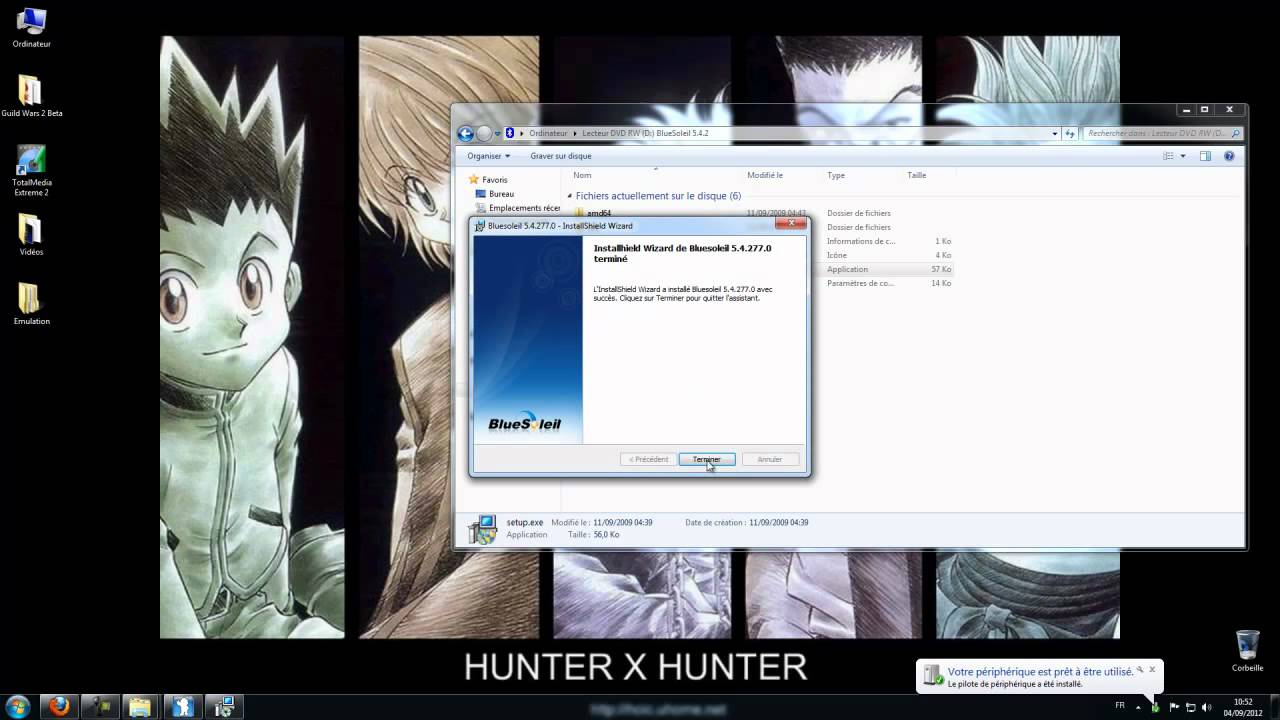Click the BlueSoleil logo in wizard
1280x720 pixels.
524,422
